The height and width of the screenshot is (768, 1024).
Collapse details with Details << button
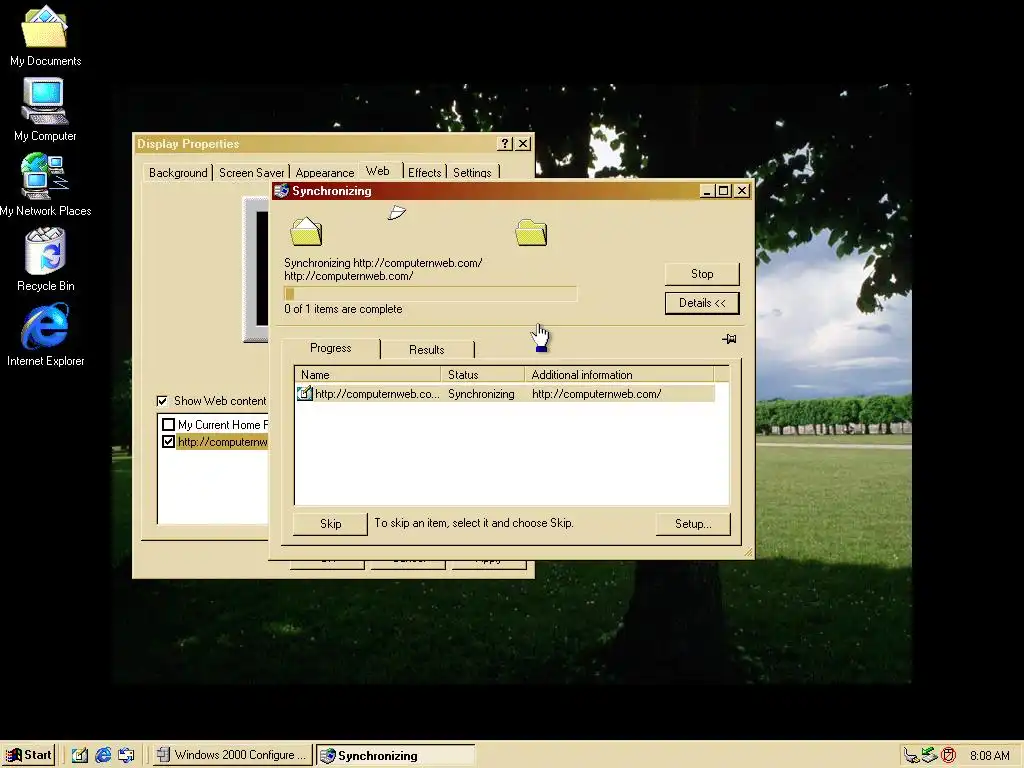[702, 303]
